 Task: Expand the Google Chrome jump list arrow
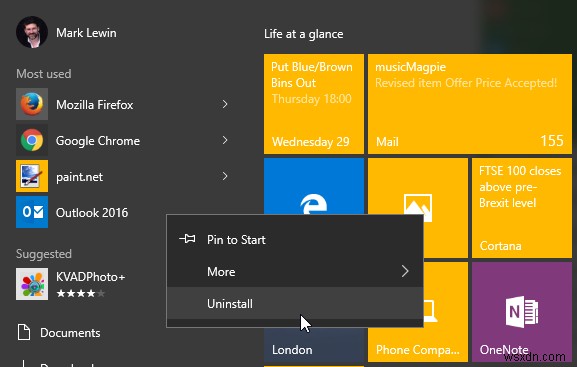(225, 140)
